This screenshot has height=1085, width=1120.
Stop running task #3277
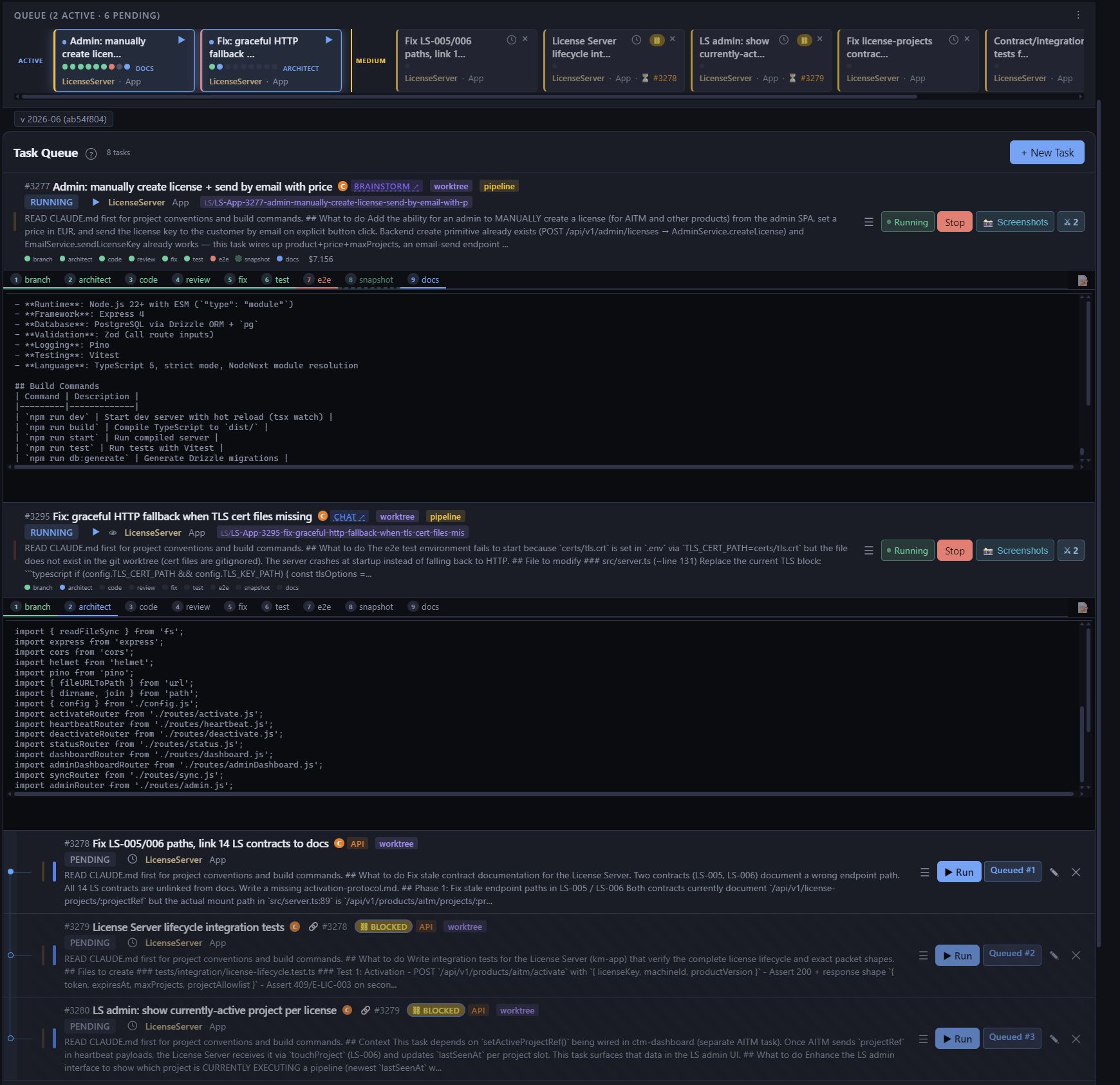[955, 222]
